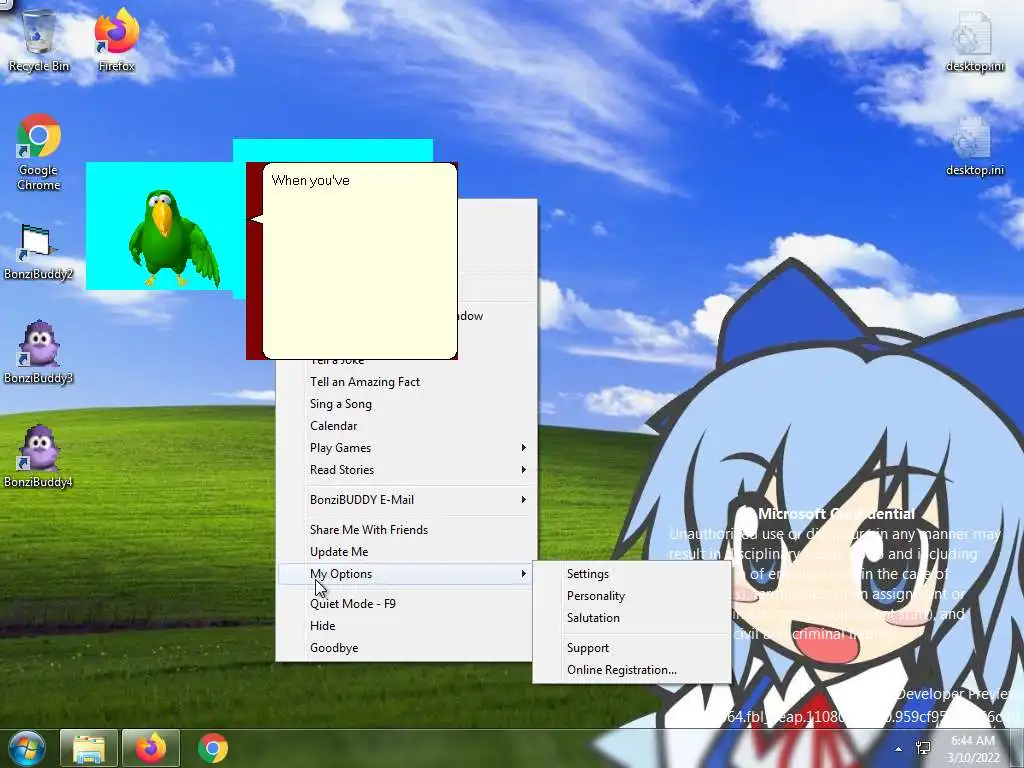The image size is (1024, 768).
Task: Open Support from the submenu
Action: coord(632,648)
